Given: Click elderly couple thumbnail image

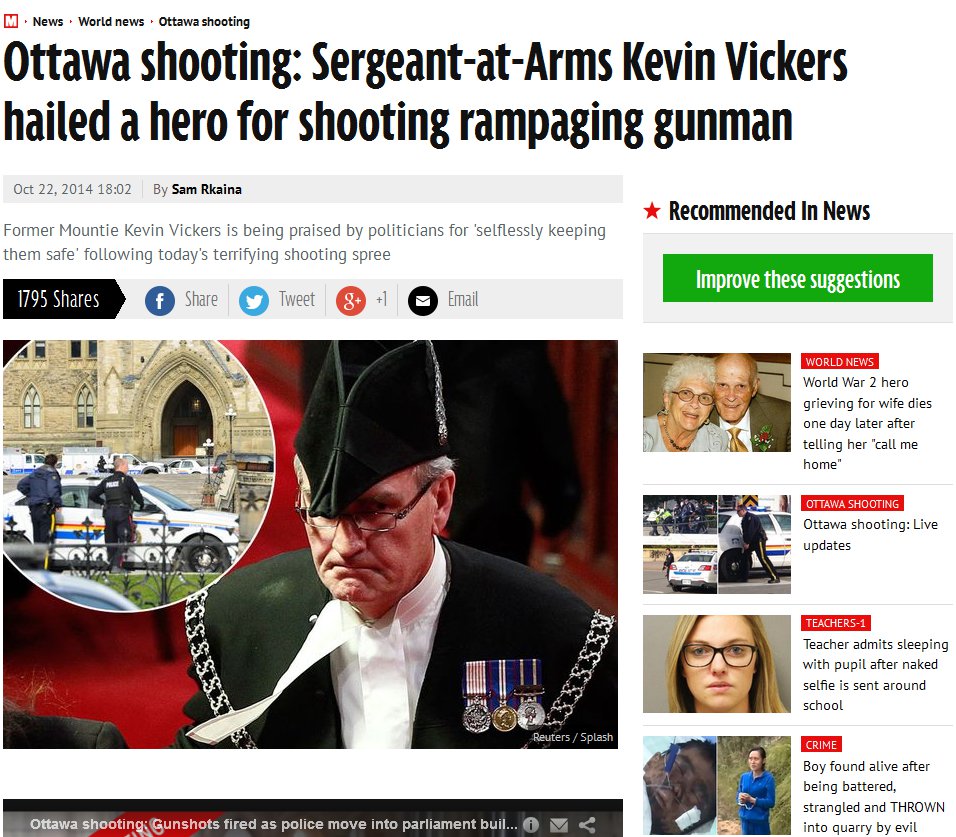Looking at the screenshot, I should [716, 402].
